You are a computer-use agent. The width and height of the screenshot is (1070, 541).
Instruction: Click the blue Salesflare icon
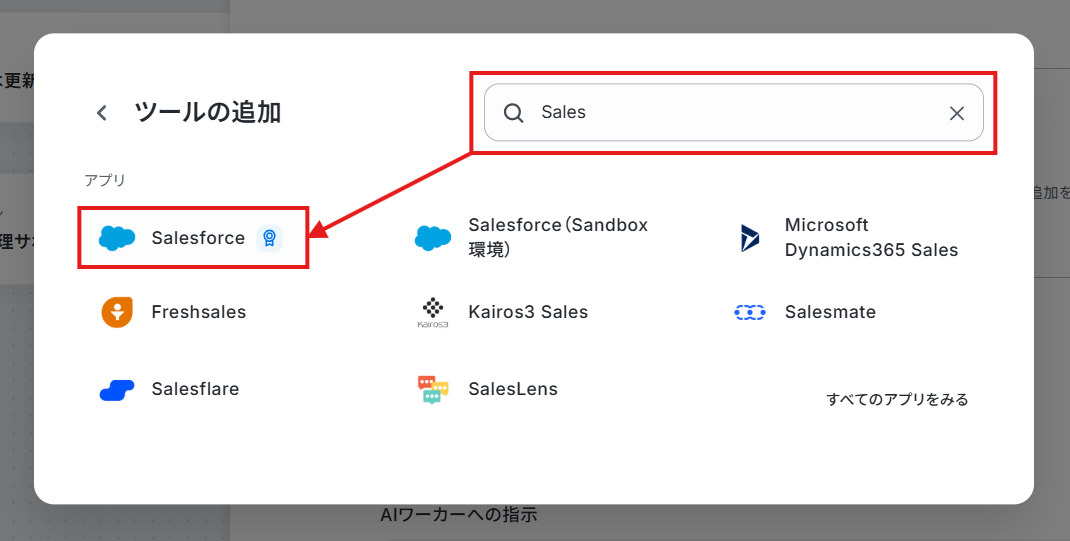click(x=117, y=390)
